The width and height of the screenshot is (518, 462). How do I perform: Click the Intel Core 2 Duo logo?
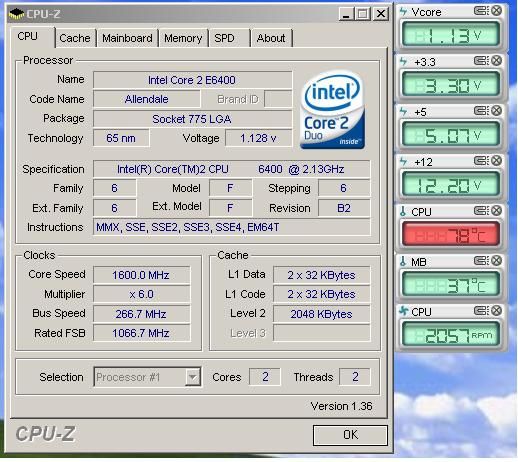[332, 110]
